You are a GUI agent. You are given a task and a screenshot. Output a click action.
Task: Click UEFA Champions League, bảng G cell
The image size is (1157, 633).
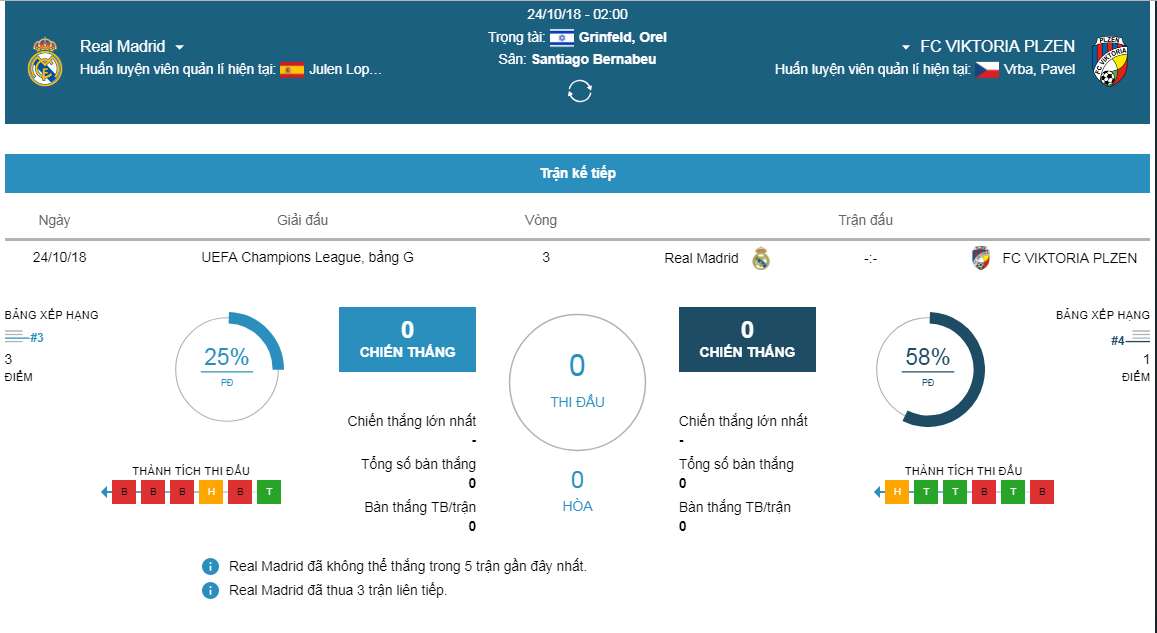[308, 257]
